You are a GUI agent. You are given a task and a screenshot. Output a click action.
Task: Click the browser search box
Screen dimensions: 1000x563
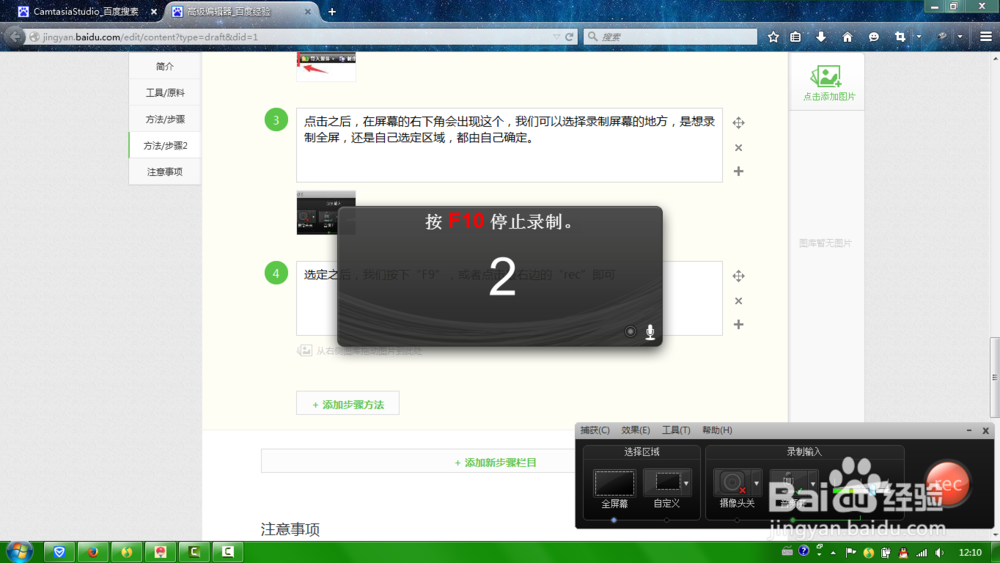coord(670,37)
